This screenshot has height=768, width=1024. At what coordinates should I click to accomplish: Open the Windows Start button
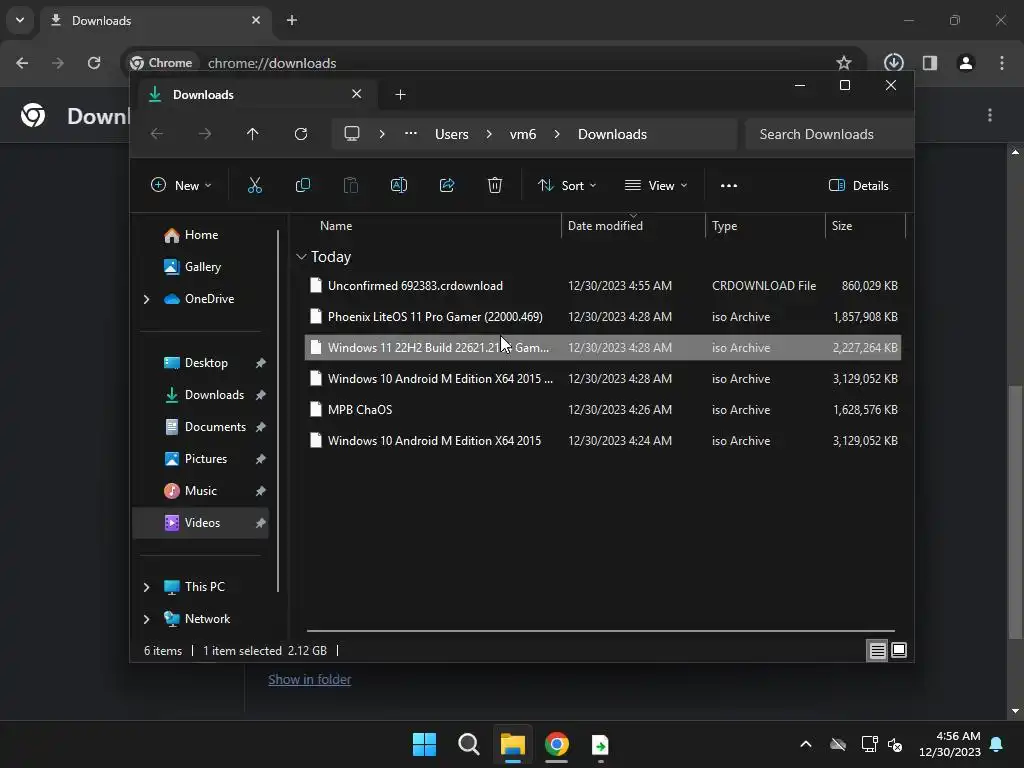pyautogui.click(x=424, y=744)
